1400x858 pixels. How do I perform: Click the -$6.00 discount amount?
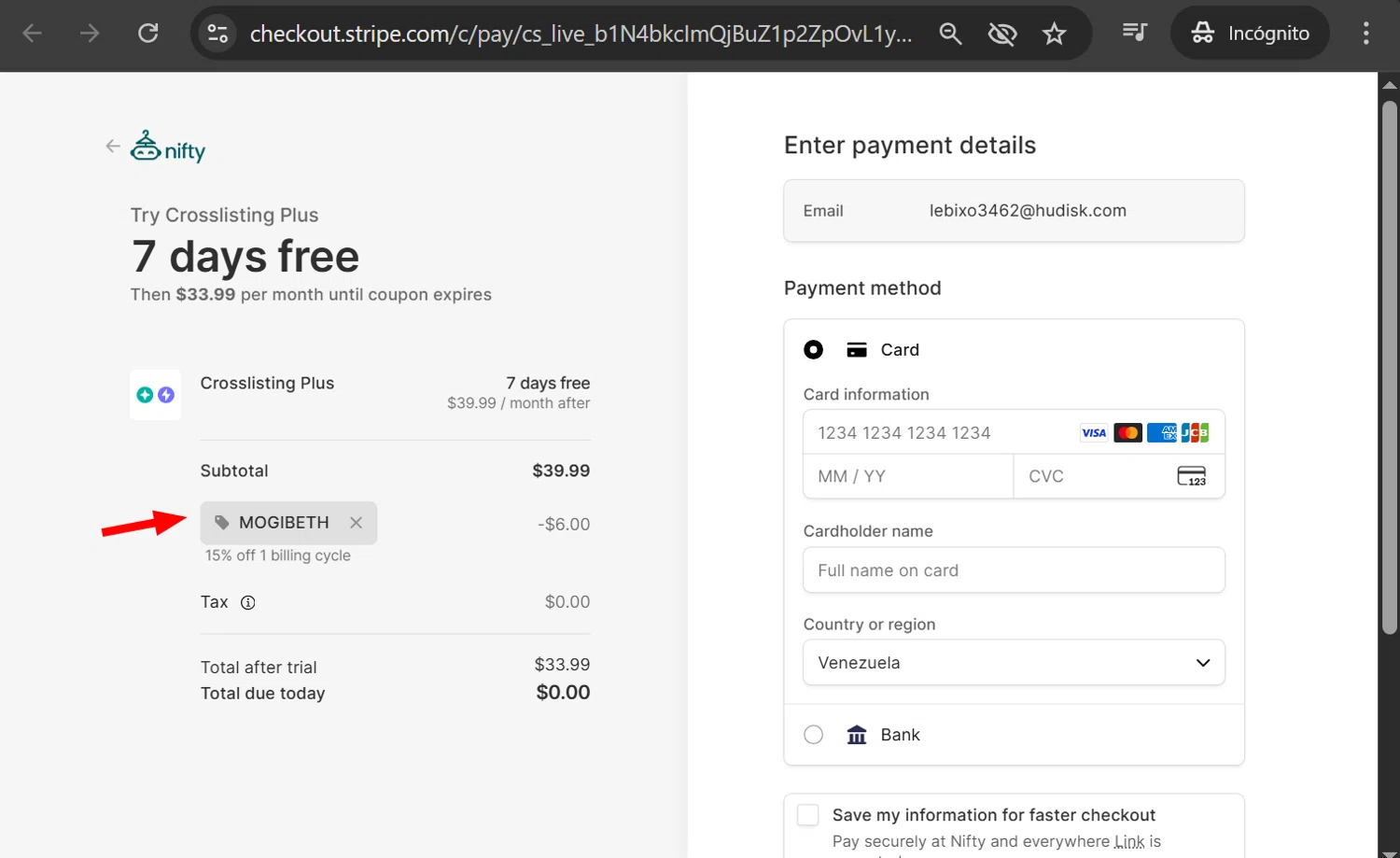[x=564, y=524]
